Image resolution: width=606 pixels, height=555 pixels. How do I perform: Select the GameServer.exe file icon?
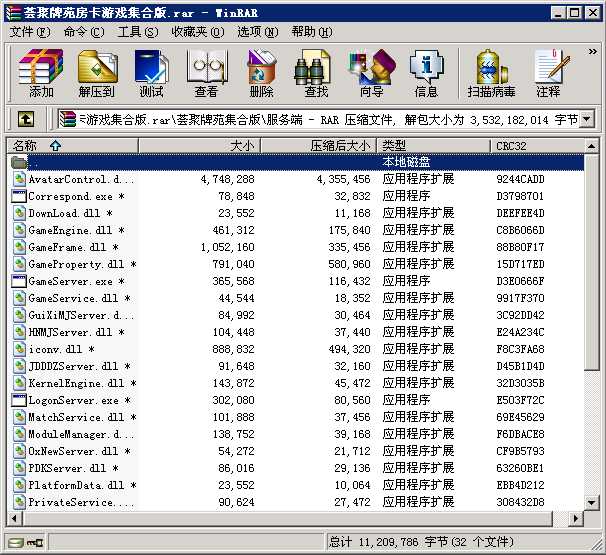(19, 281)
